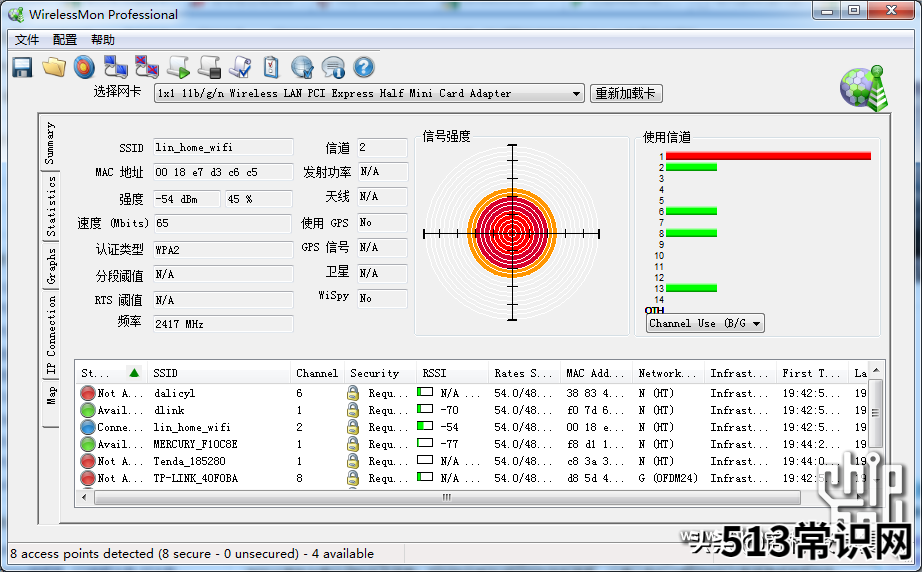The image size is (922, 572).
Task: Click the red target options icon
Action: coord(84,67)
